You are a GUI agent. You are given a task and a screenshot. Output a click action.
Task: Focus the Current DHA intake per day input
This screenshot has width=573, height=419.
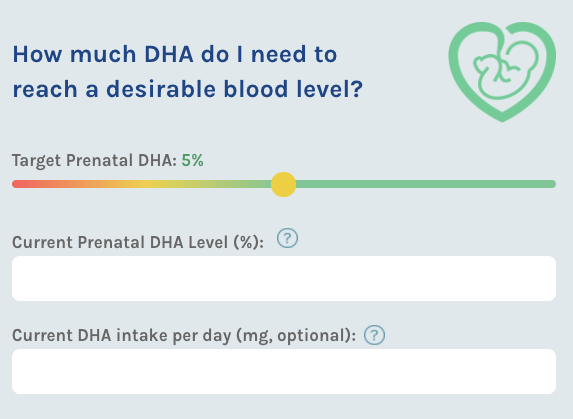284,372
